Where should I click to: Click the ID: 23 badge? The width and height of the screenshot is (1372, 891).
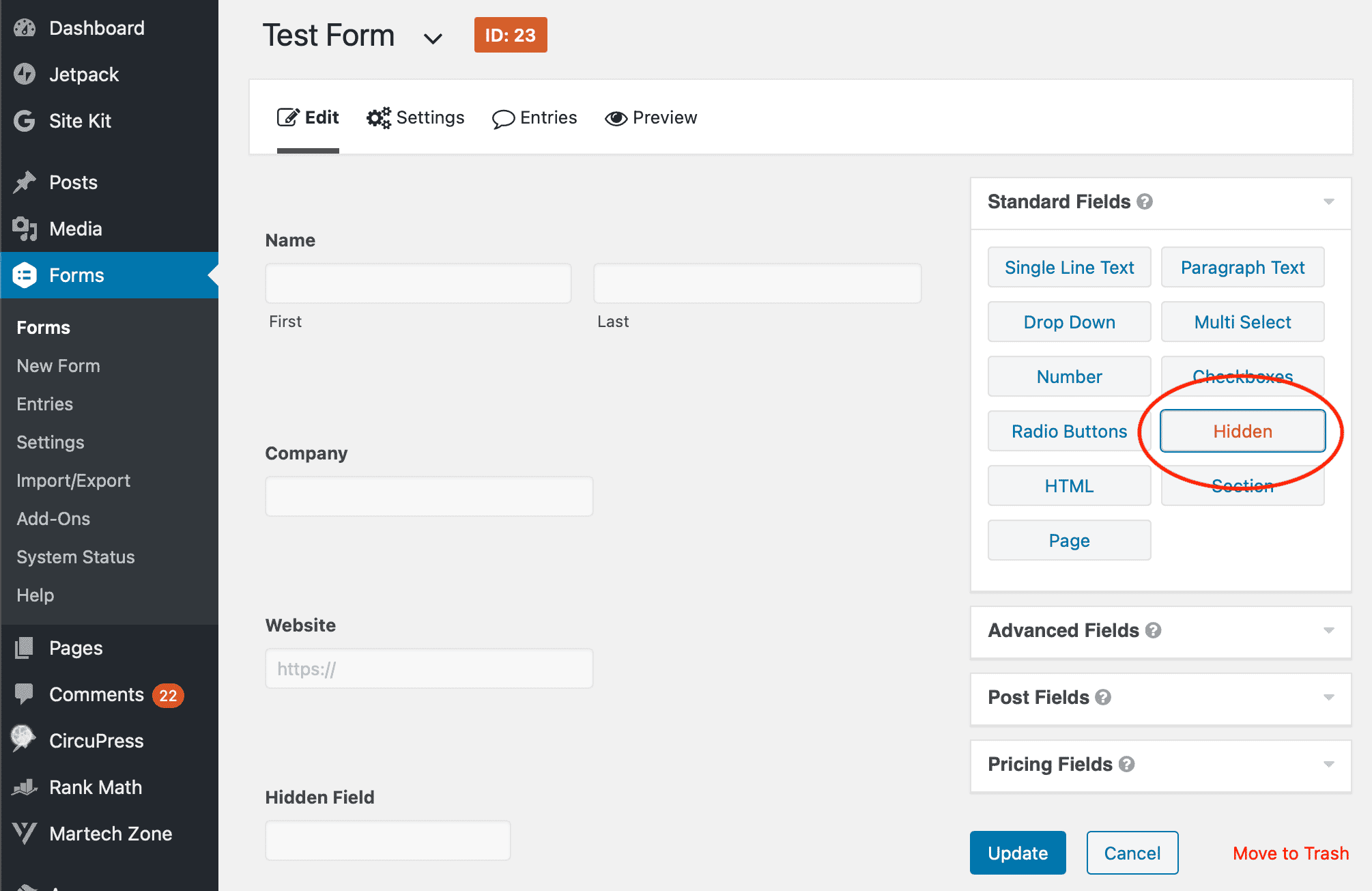[511, 35]
